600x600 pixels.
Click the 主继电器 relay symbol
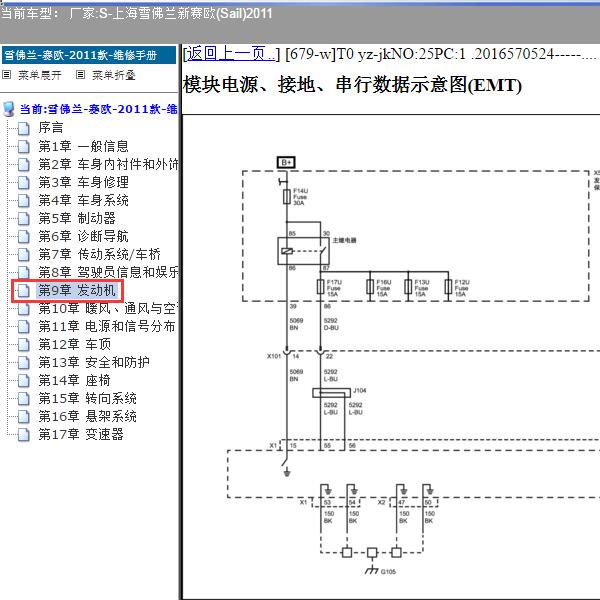(303, 251)
